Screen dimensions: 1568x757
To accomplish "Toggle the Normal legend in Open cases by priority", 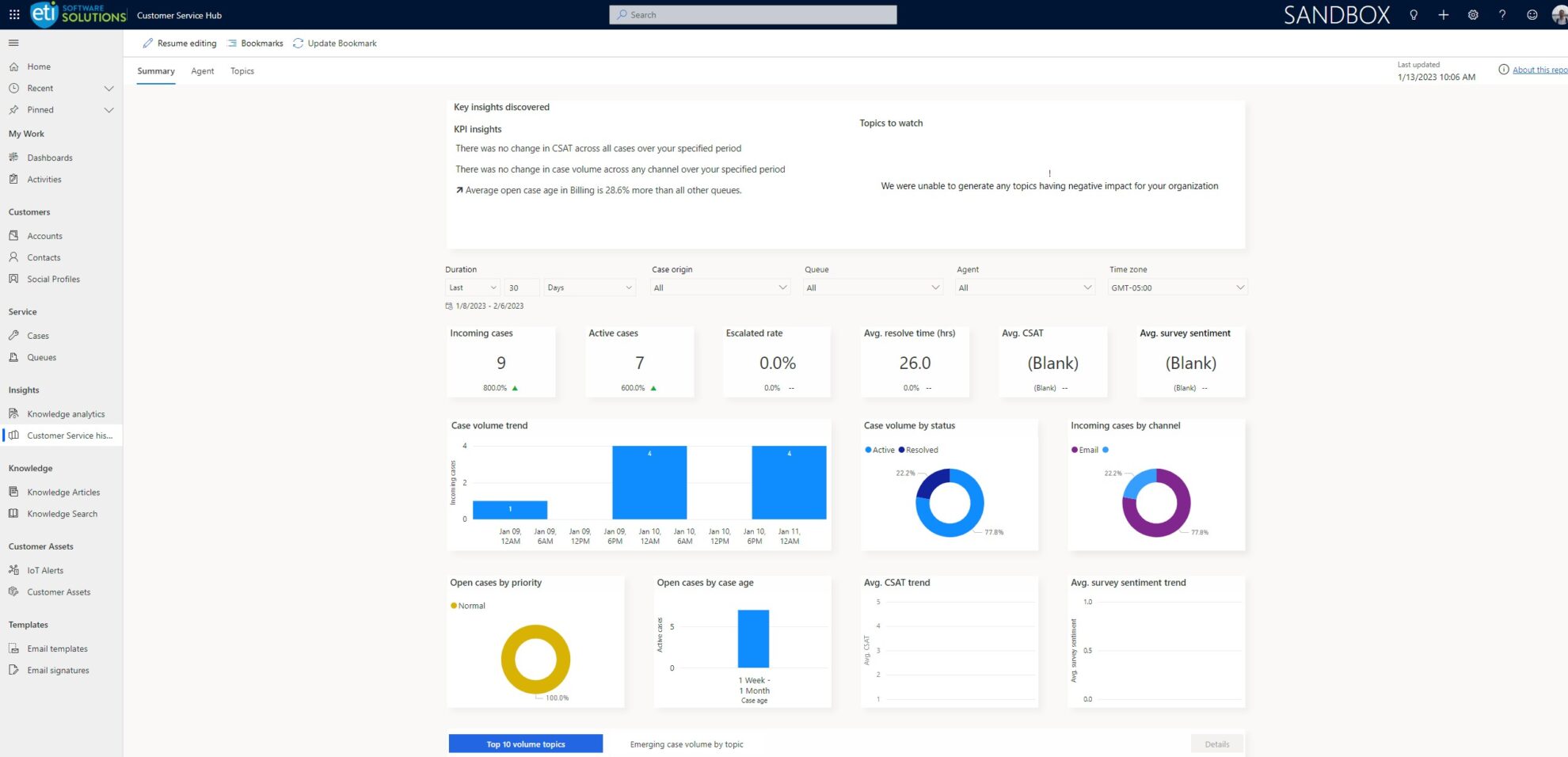I will tap(468, 605).
